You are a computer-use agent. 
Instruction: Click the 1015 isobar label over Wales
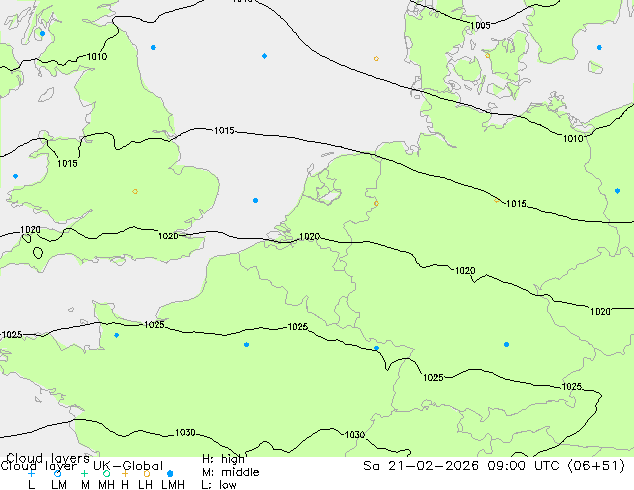[x=67, y=163]
